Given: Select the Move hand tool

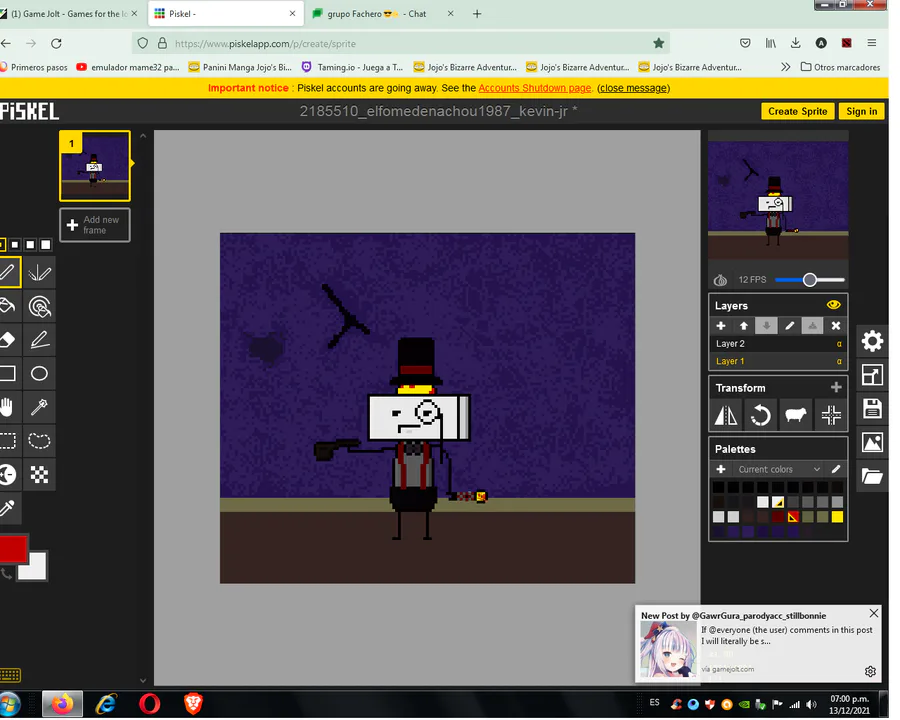Looking at the screenshot, I should [8, 408].
